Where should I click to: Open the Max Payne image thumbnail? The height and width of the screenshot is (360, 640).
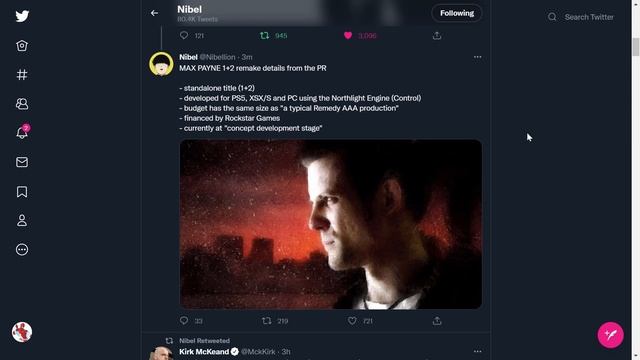331,224
